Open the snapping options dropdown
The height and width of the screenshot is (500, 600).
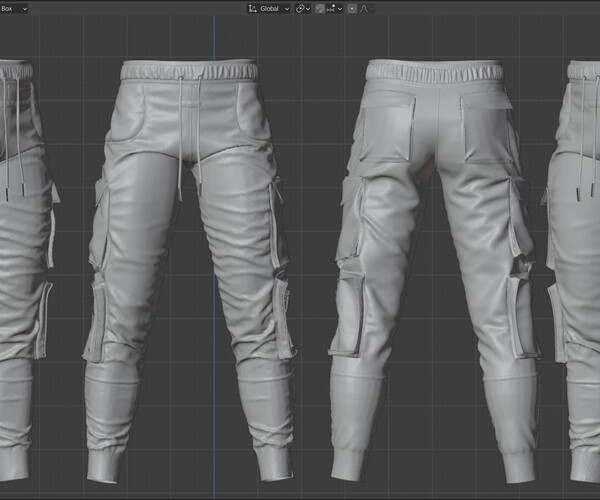pyautogui.click(x=334, y=8)
